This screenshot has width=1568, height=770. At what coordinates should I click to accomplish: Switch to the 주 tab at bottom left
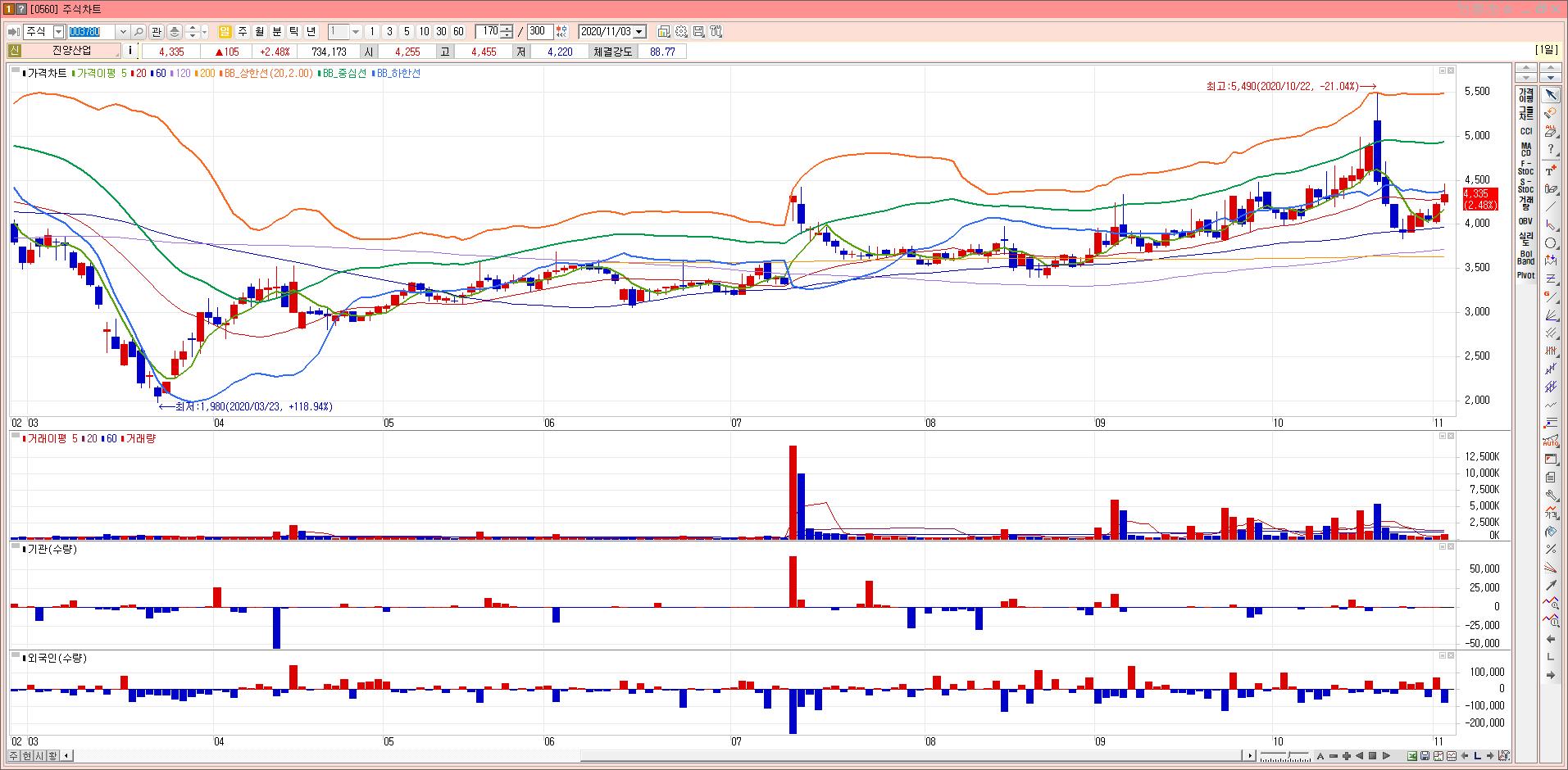(14, 755)
